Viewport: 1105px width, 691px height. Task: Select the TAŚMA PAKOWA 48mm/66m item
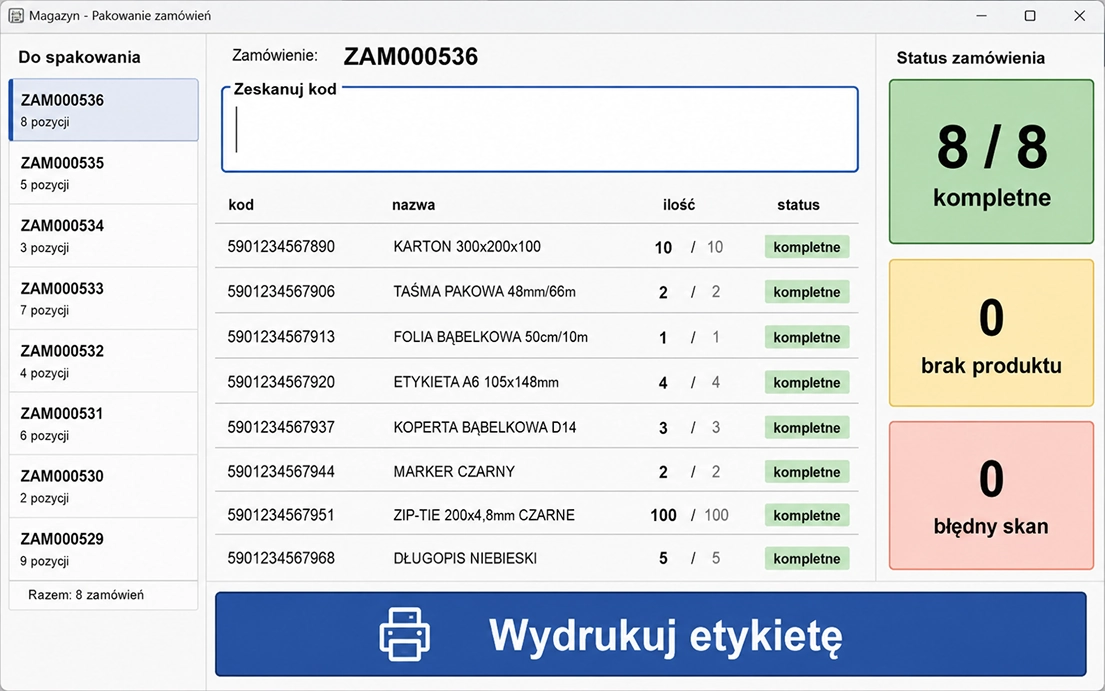pyautogui.click(x=485, y=292)
